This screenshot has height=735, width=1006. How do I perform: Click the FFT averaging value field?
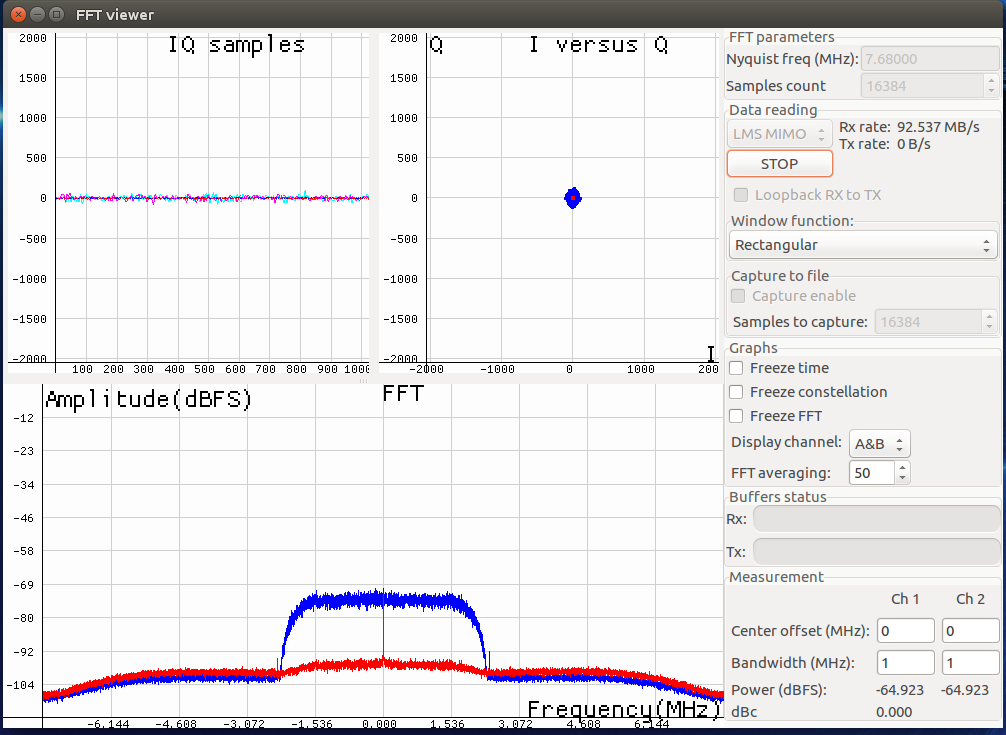point(871,473)
